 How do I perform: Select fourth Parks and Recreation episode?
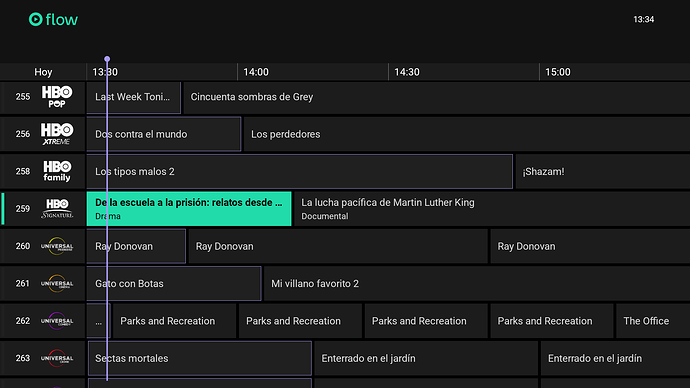552,321
